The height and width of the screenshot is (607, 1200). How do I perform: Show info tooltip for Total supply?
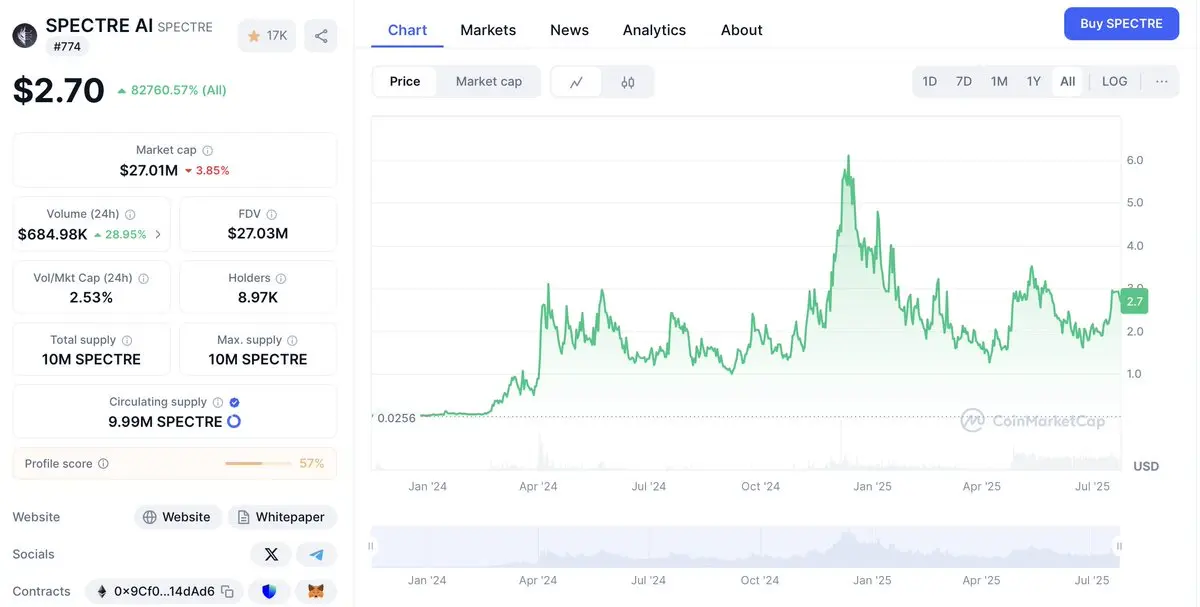(x=126, y=340)
